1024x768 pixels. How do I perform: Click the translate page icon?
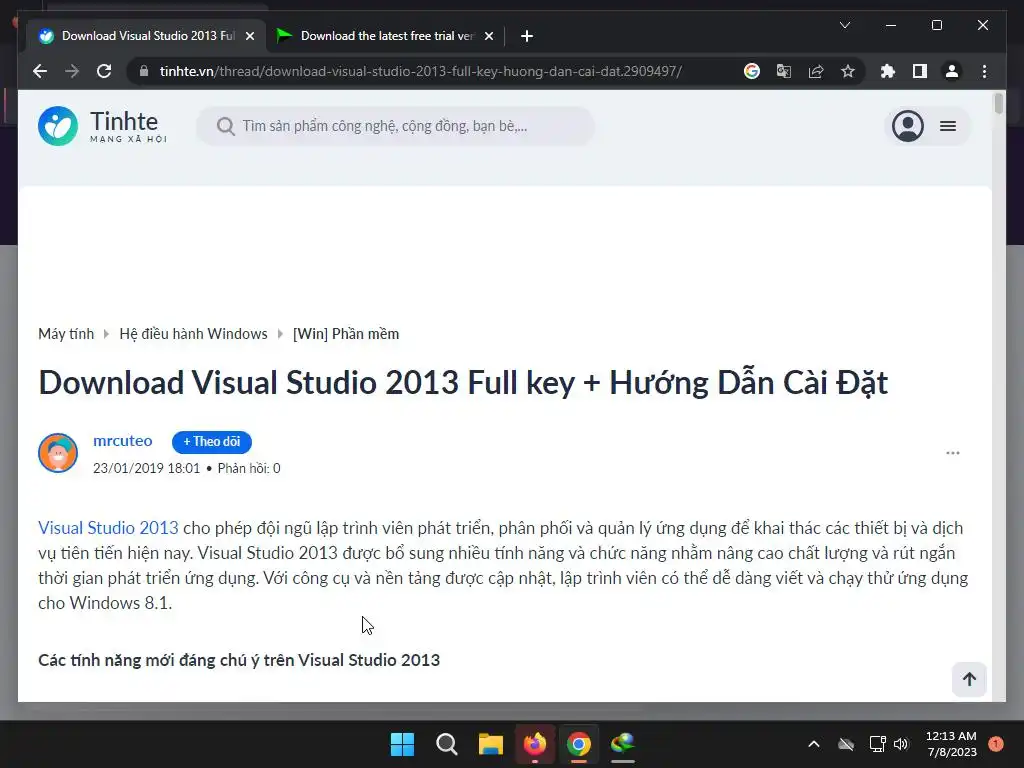(784, 71)
